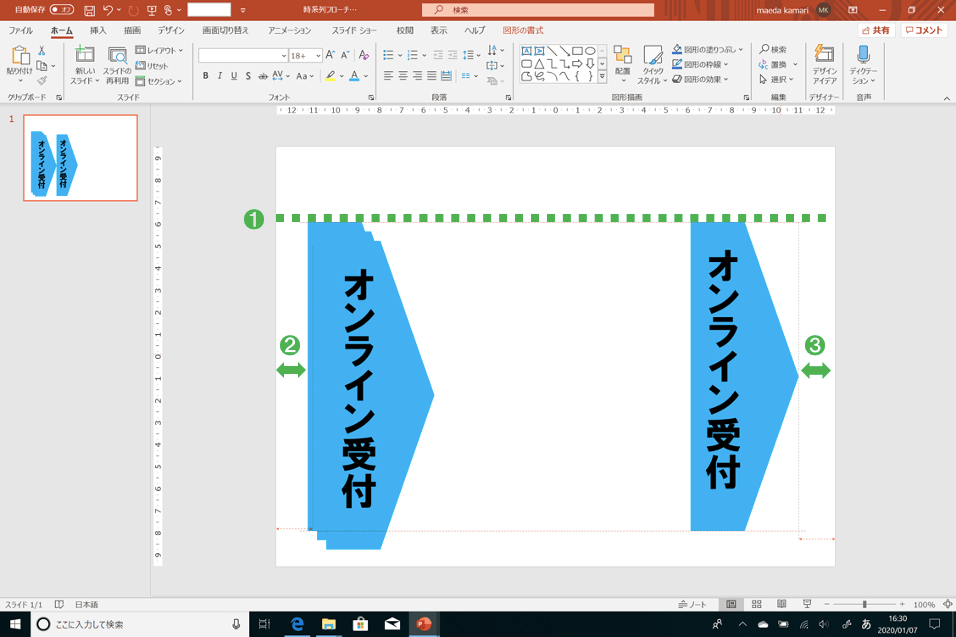
Task: Select the slide 1 thumbnail
Action: point(80,157)
